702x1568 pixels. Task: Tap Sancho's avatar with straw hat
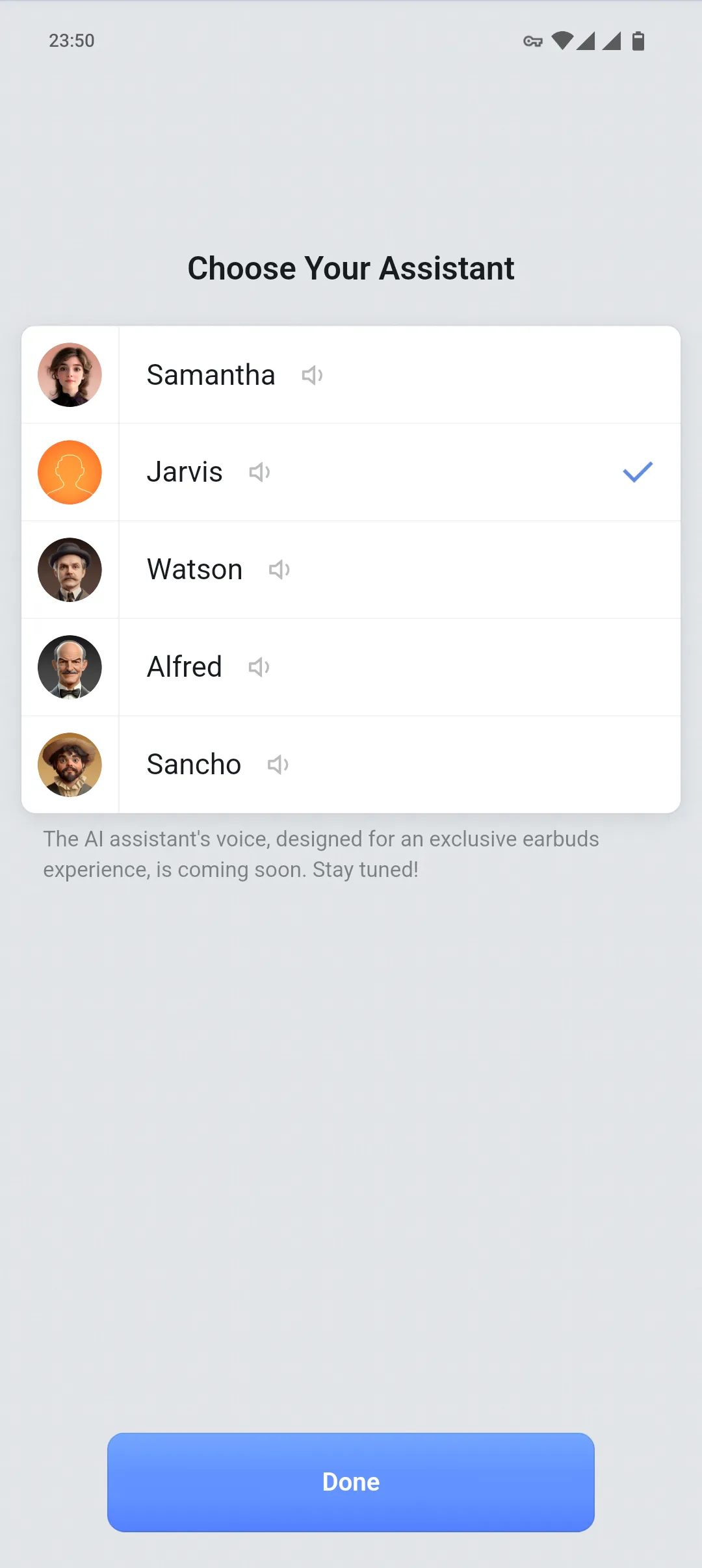(x=70, y=764)
